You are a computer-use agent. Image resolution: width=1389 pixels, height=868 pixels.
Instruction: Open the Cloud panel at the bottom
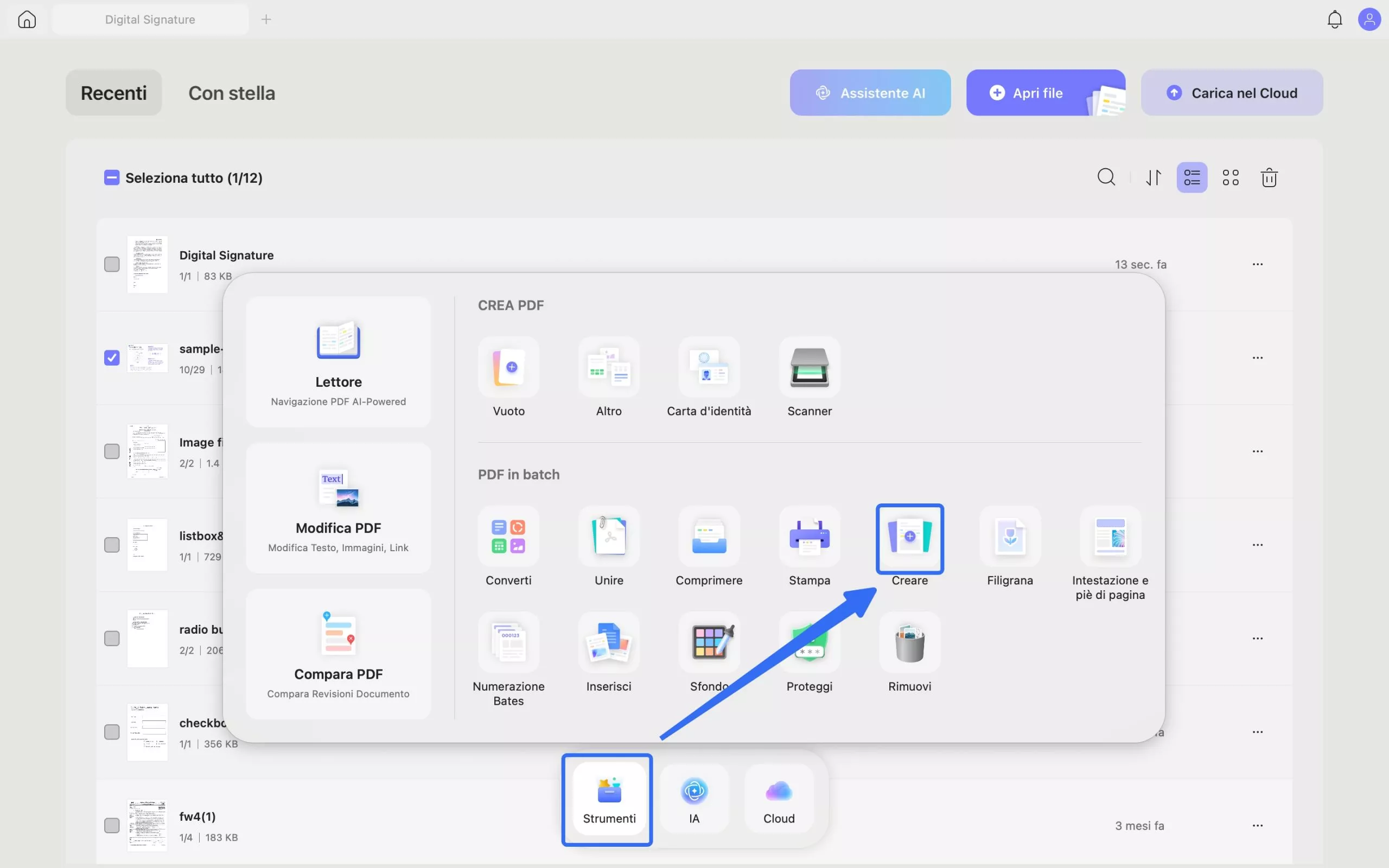click(x=778, y=799)
